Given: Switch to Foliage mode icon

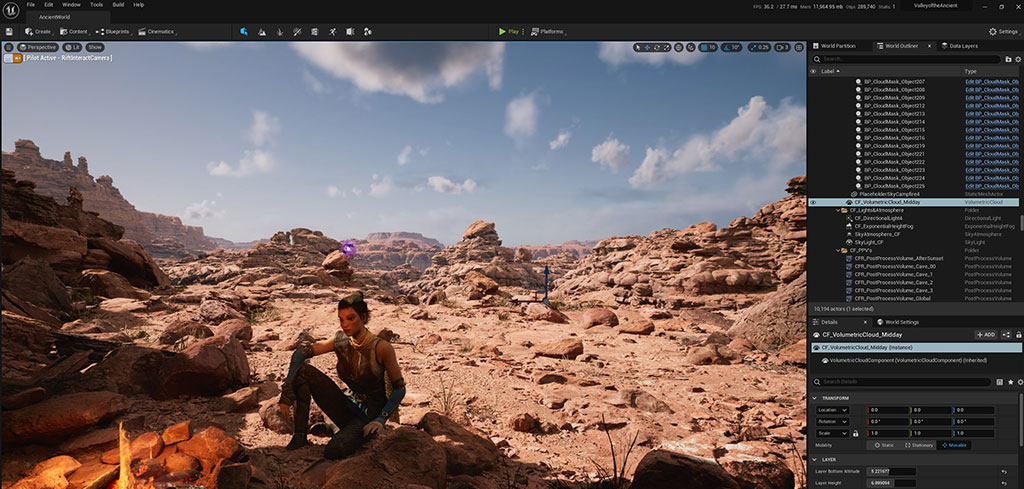Looking at the screenshot, I should tap(280, 31).
